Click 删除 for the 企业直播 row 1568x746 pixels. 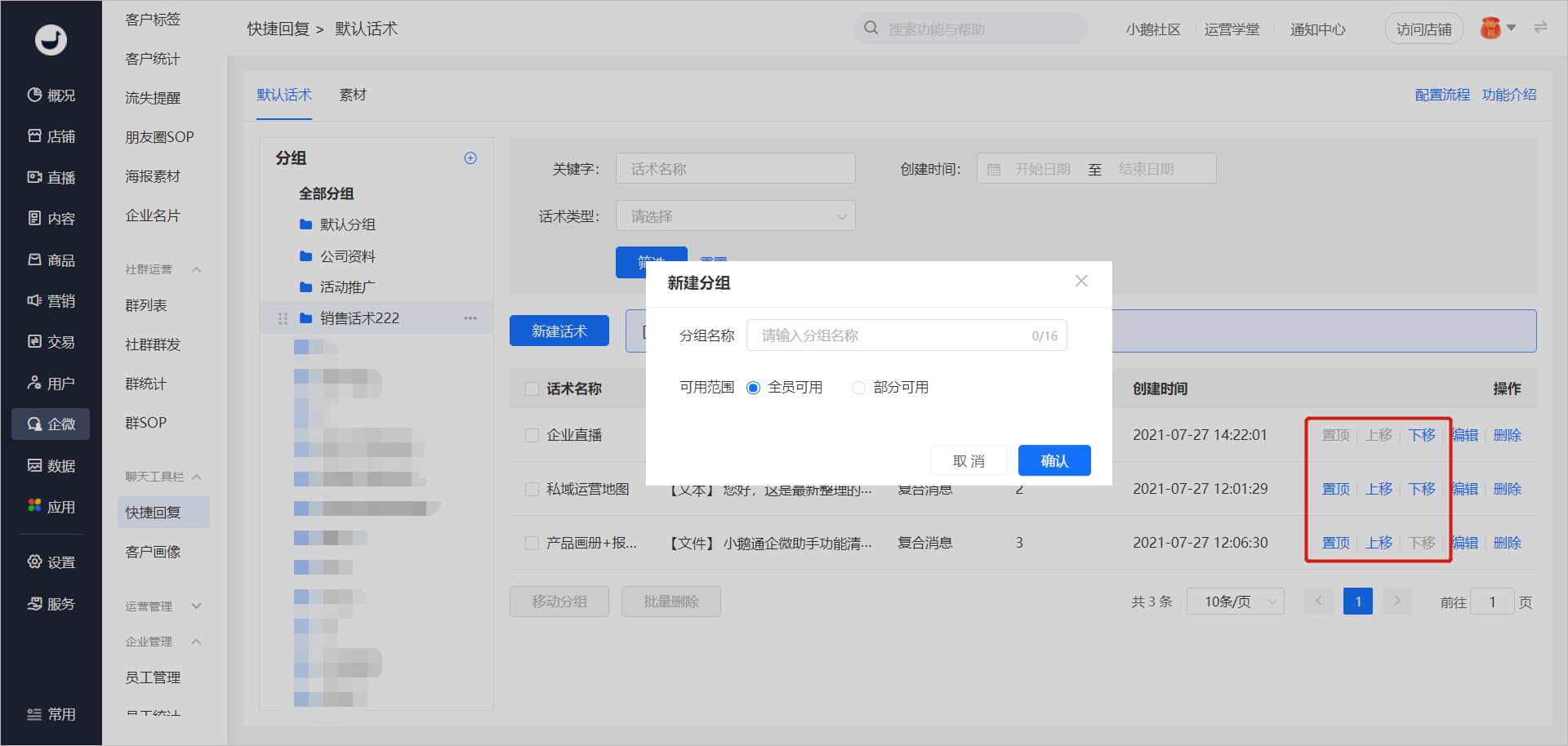pyautogui.click(x=1507, y=435)
